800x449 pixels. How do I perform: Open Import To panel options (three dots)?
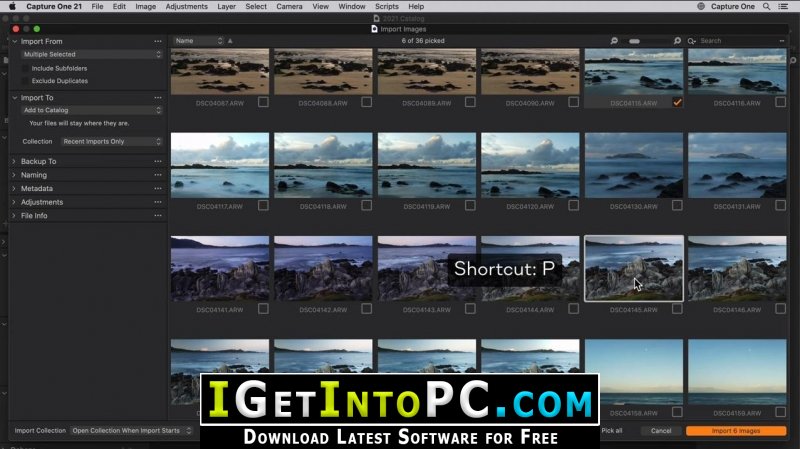coord(157,98)
